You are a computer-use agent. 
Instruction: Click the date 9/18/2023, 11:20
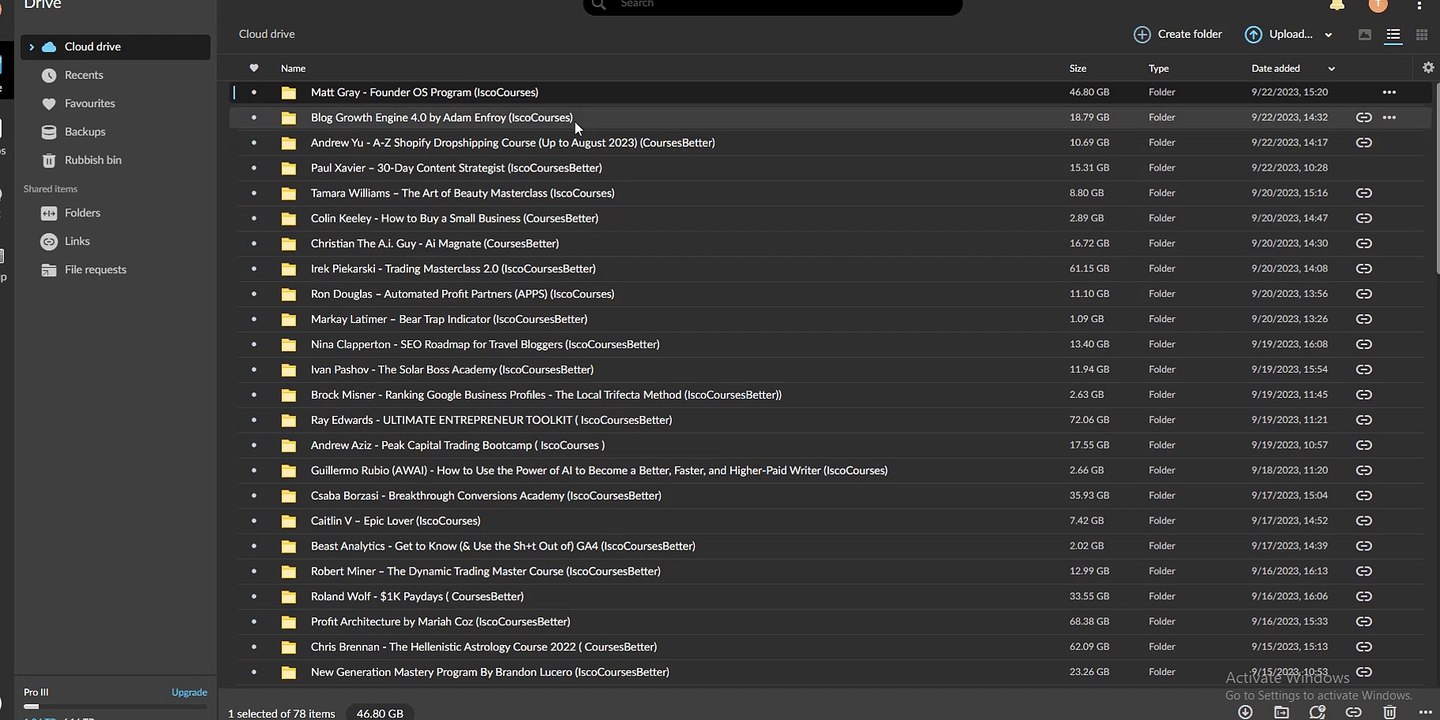point(1289,470)
